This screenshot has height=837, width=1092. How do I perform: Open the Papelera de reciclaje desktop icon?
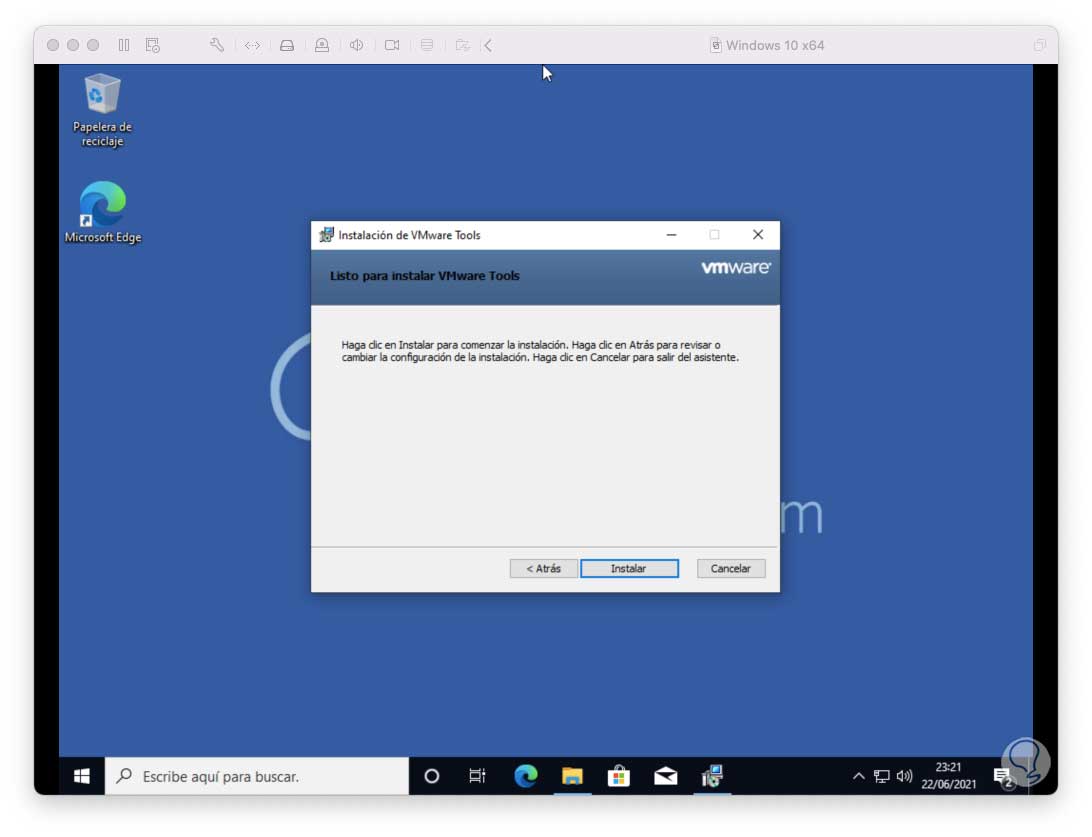click(x=102, y=110)
